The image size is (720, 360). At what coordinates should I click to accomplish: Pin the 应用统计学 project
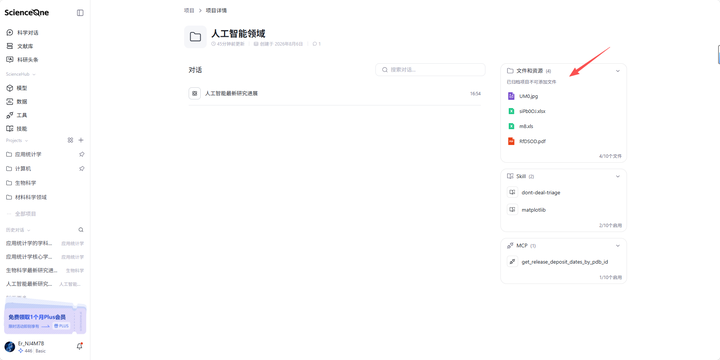pos(81,154)
